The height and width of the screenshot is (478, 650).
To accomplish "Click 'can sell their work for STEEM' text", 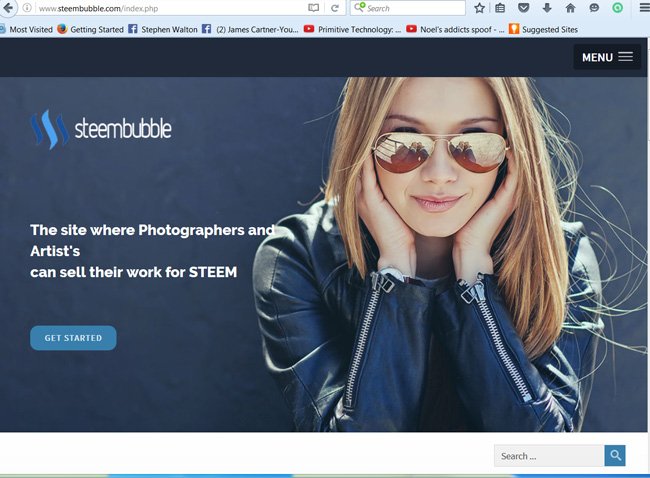I will (x=133, y=272).
